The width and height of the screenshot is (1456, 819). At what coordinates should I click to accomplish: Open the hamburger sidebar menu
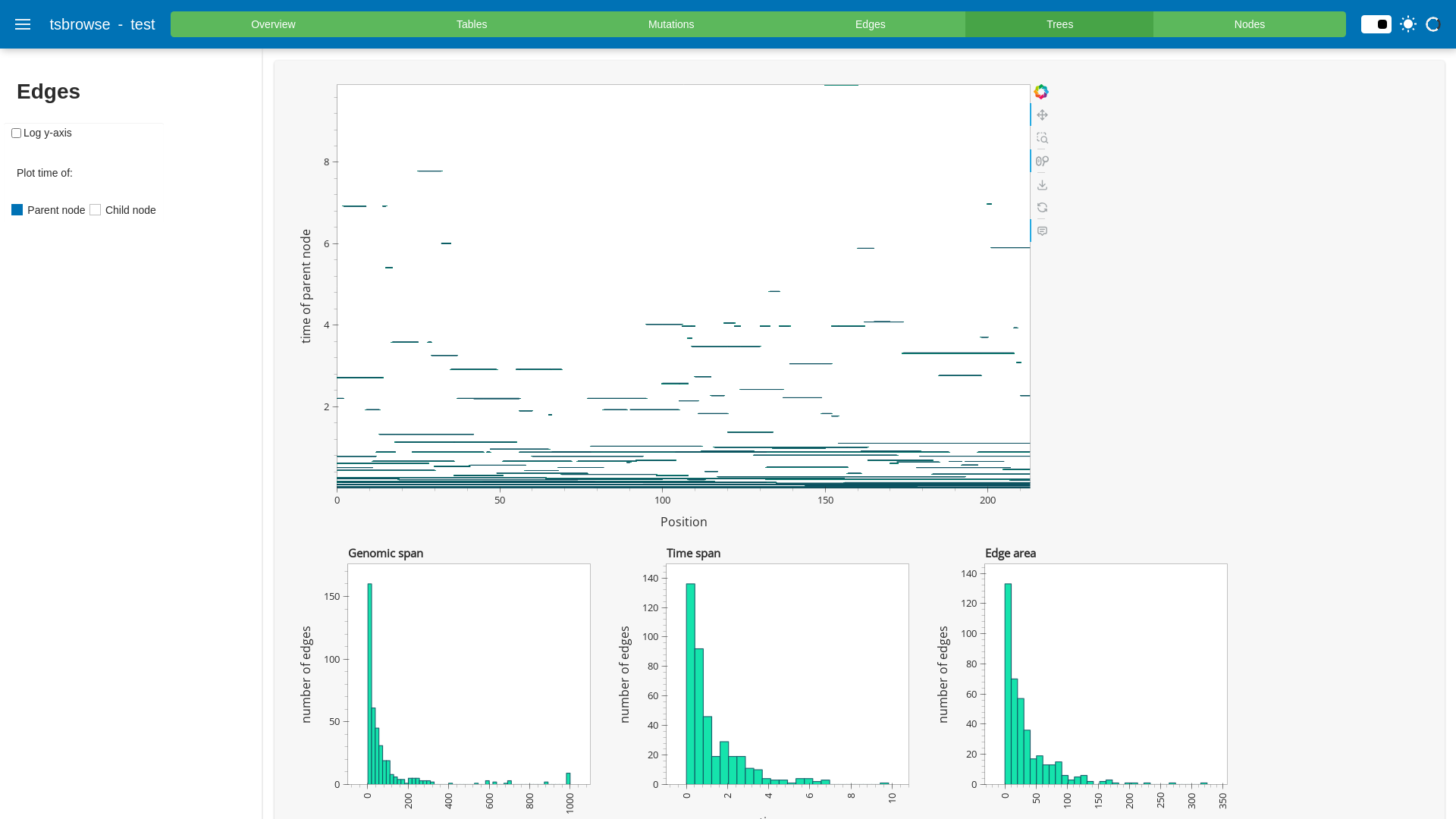click(23, 24)
